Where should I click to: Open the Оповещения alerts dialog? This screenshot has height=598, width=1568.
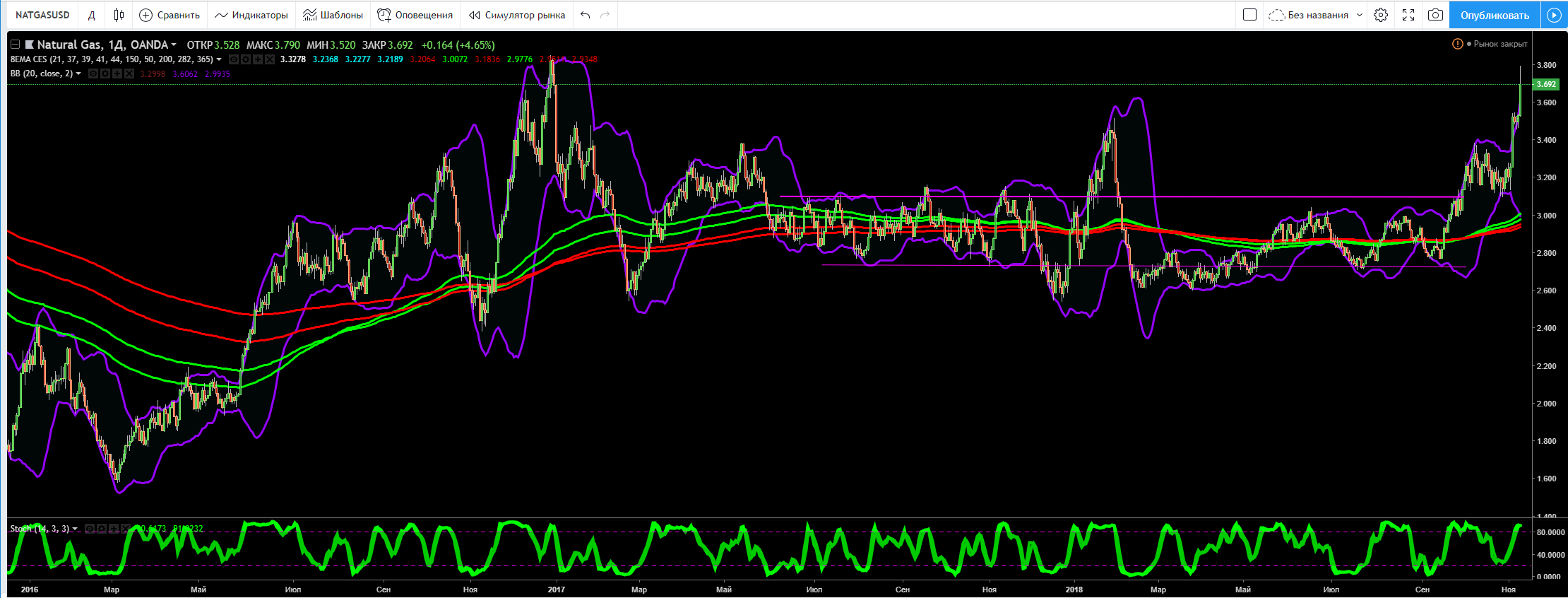[415, 15]
